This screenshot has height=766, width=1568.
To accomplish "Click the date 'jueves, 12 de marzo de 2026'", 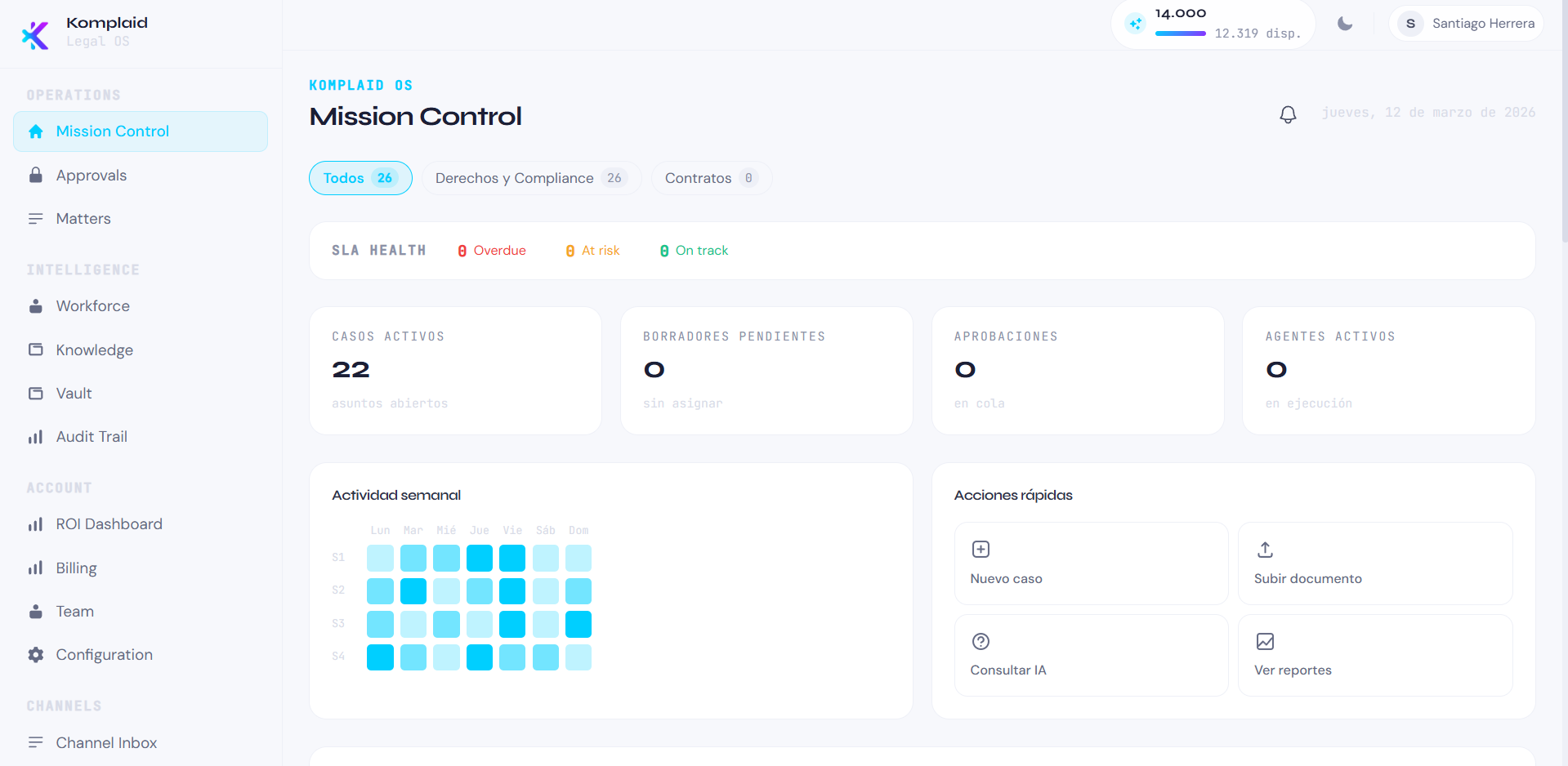I will point(1428,113).
